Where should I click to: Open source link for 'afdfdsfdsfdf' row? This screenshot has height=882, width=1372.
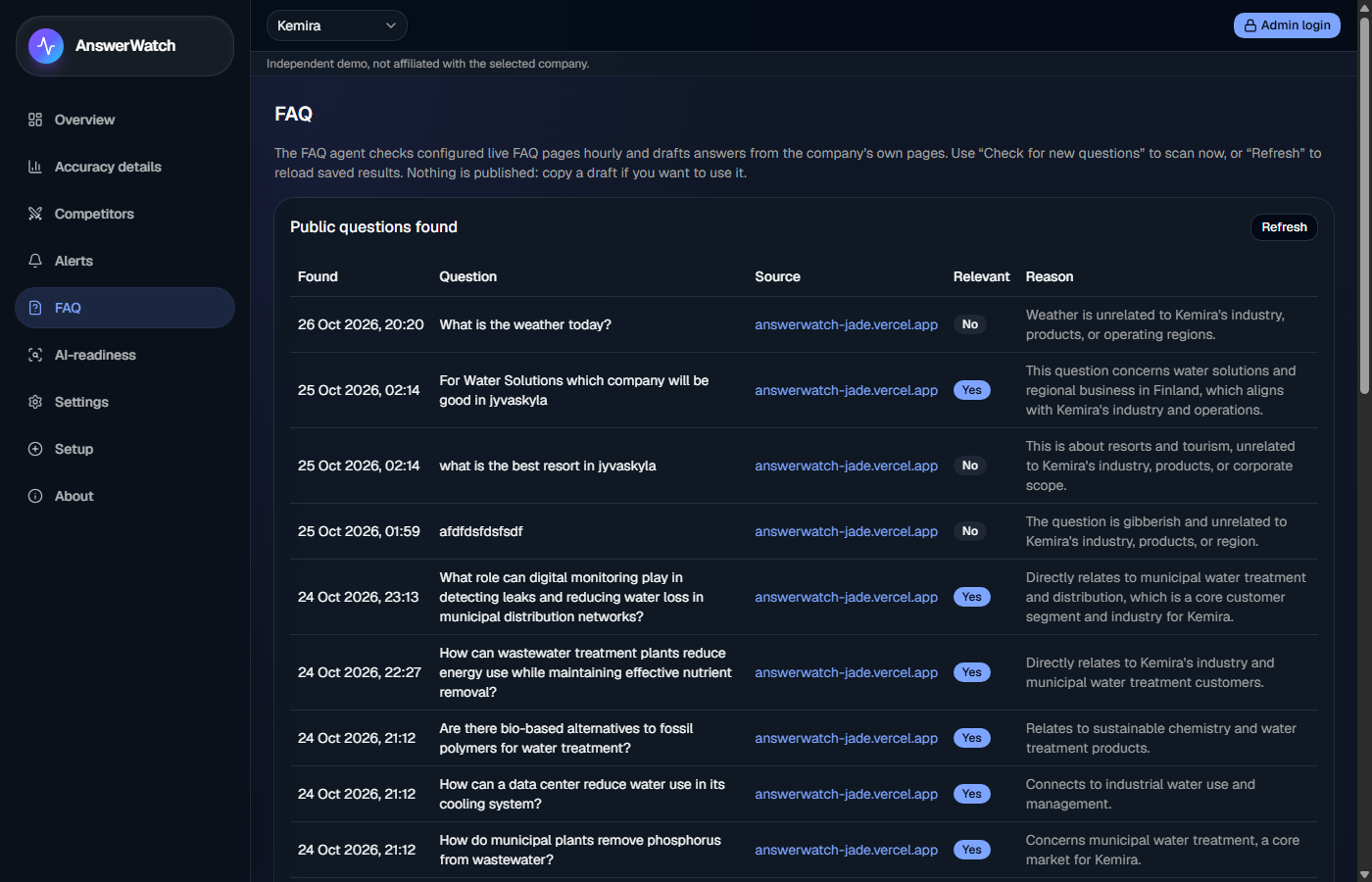(x=846, y=531)
